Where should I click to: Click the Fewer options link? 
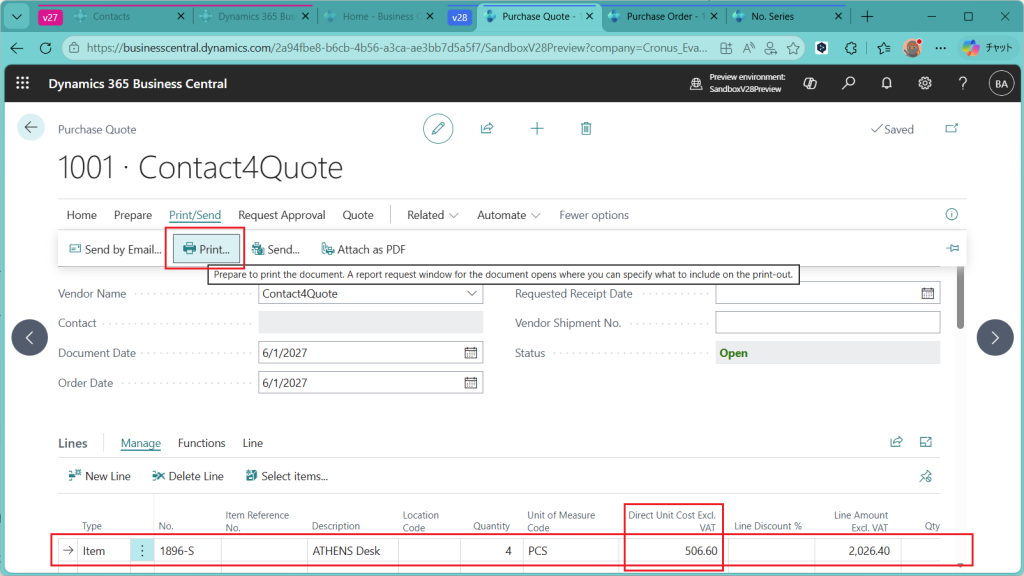[x=594, y=215]
